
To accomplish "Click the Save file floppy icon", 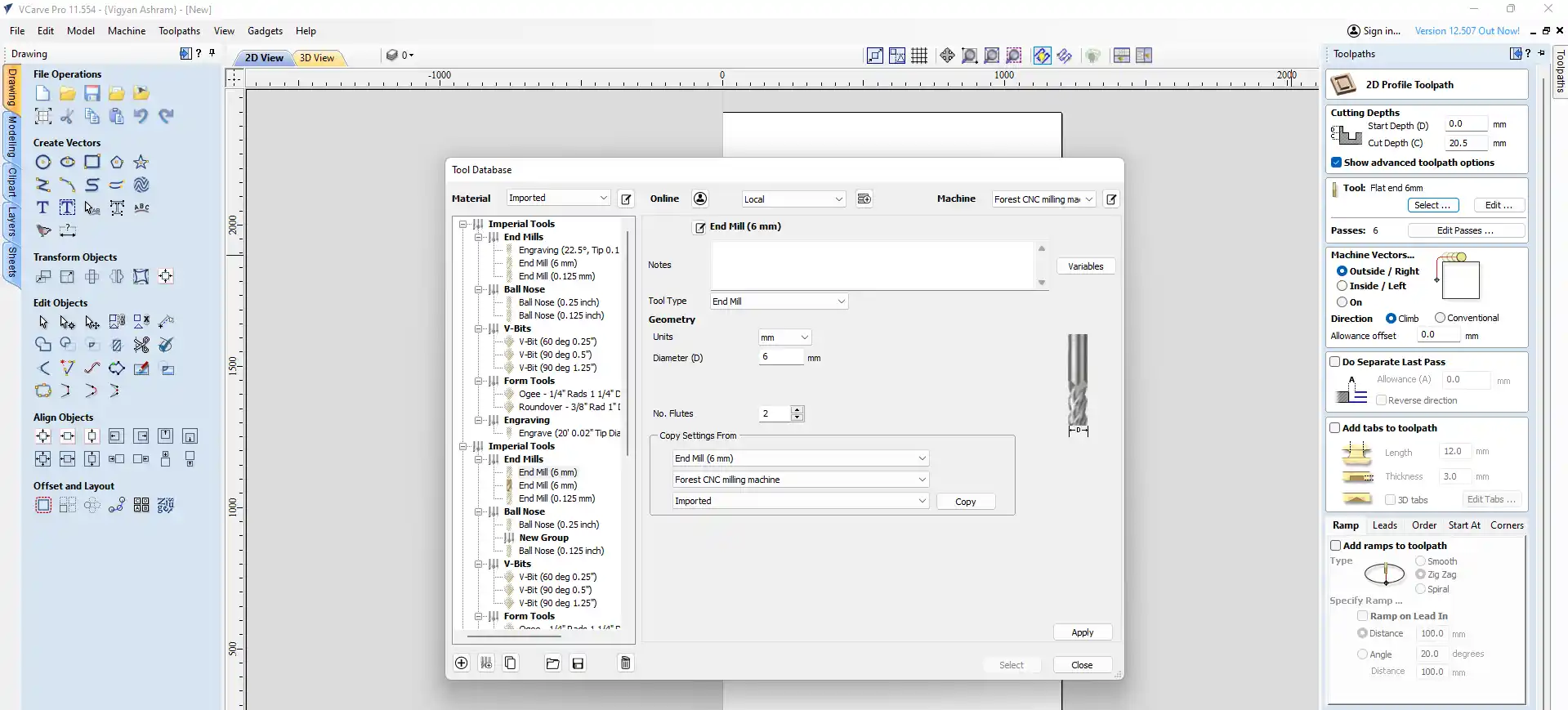I will [92, 93].
